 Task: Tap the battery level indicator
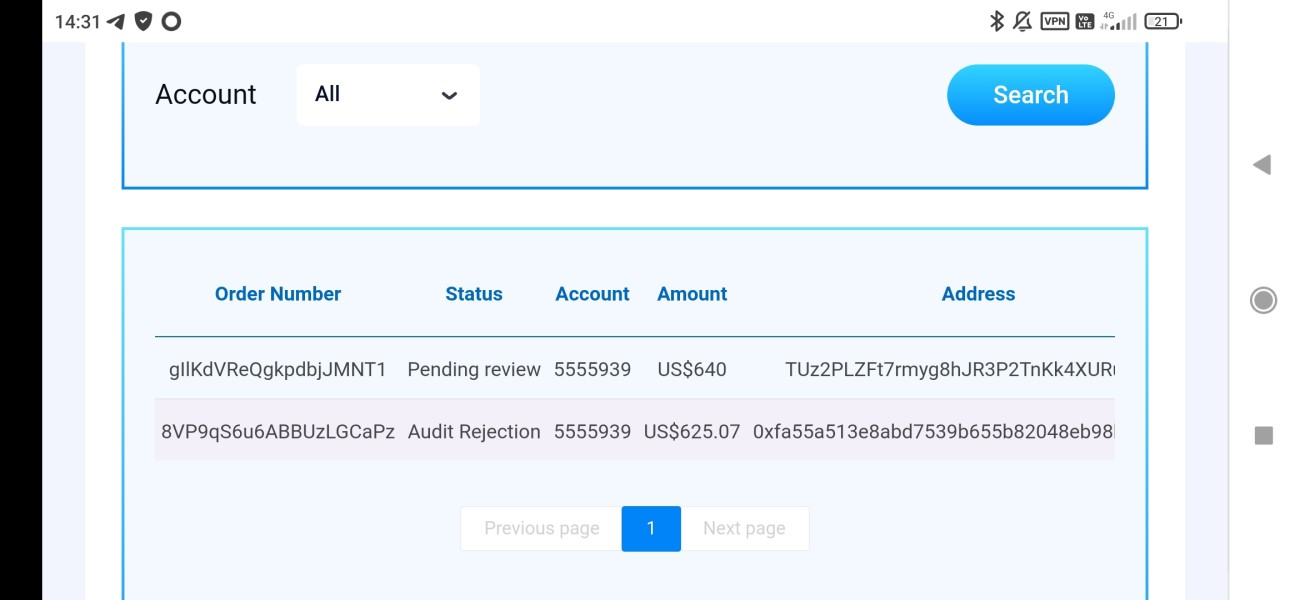(x=1163, y=21)
